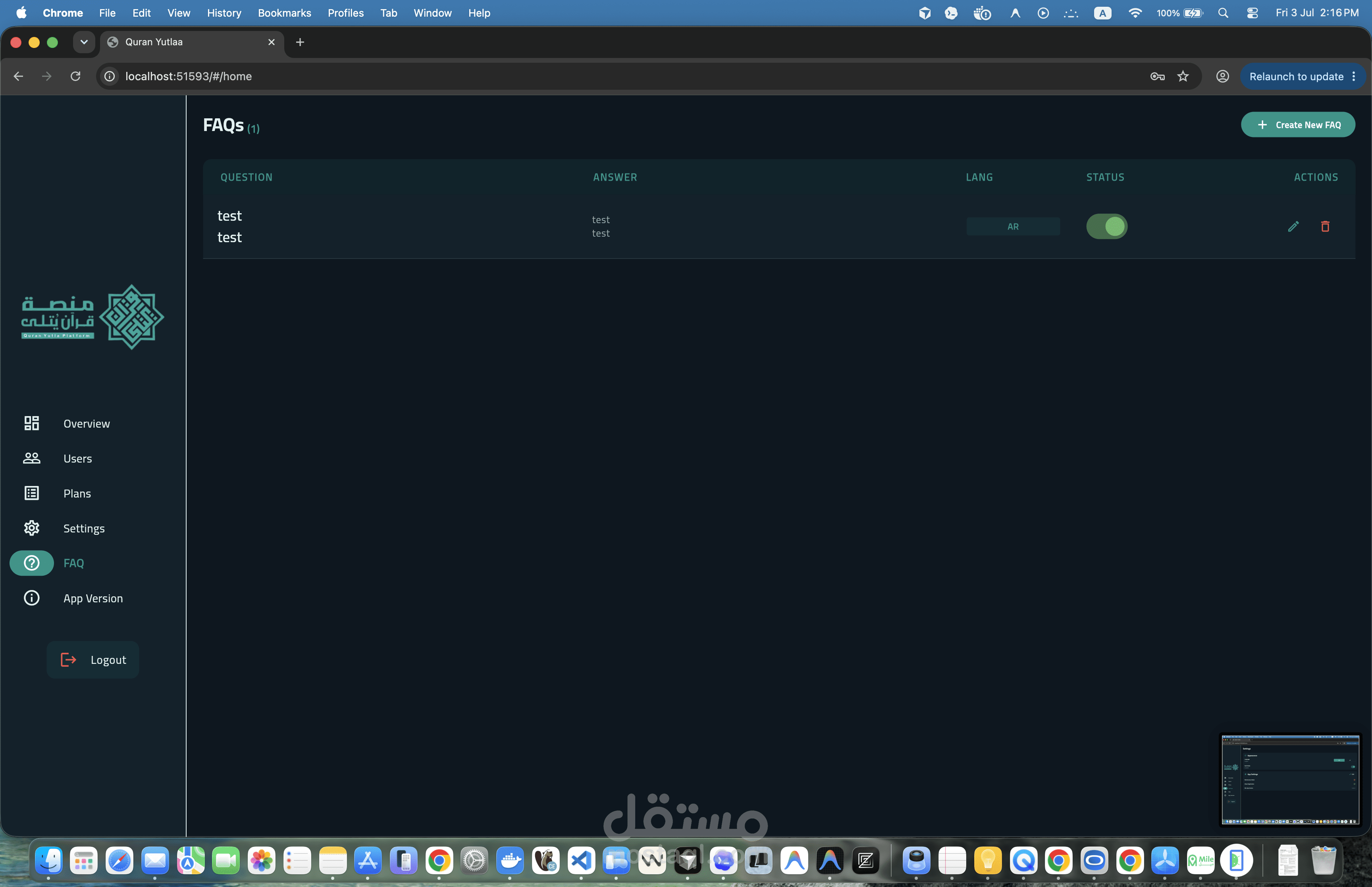Click the FAQs page heading
The width and height of the screenshot is (1372, 887).
pos(224,125)
